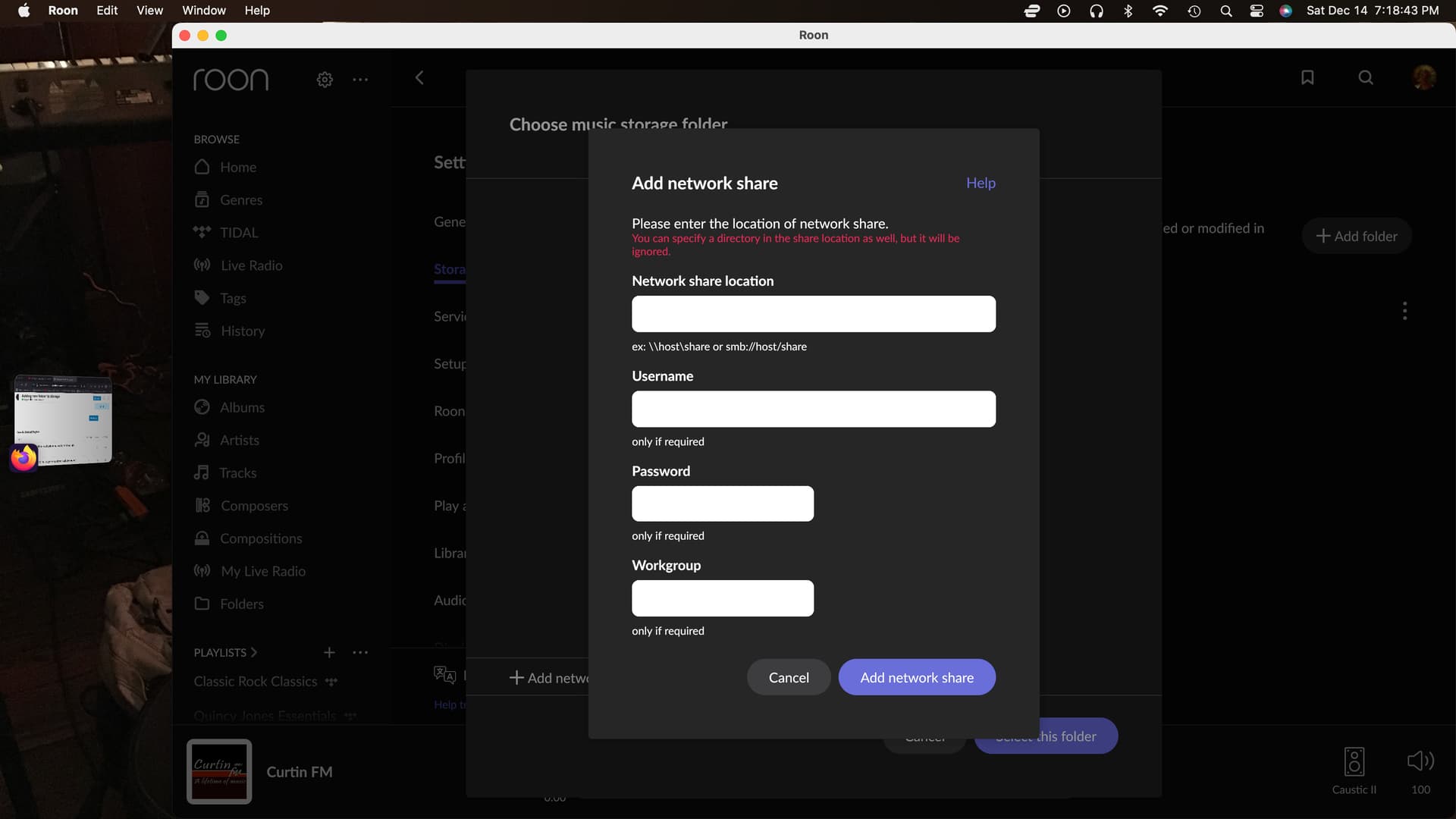Click the Curtin FM album thumbnail
The width and height of the screenshot is (1456, 819).
(219, 771)
